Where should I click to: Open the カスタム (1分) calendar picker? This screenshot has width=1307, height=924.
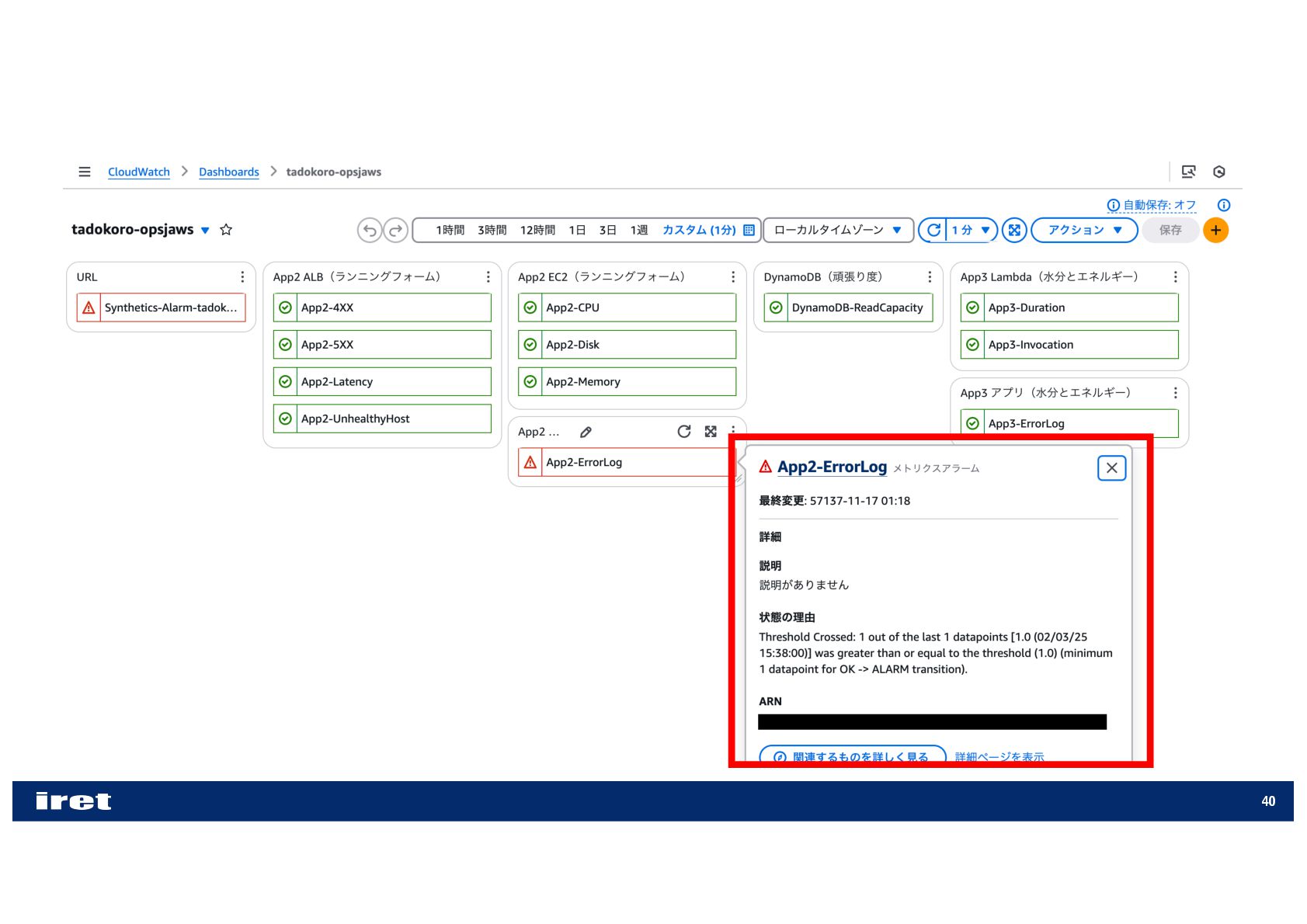tap(707, 231)
